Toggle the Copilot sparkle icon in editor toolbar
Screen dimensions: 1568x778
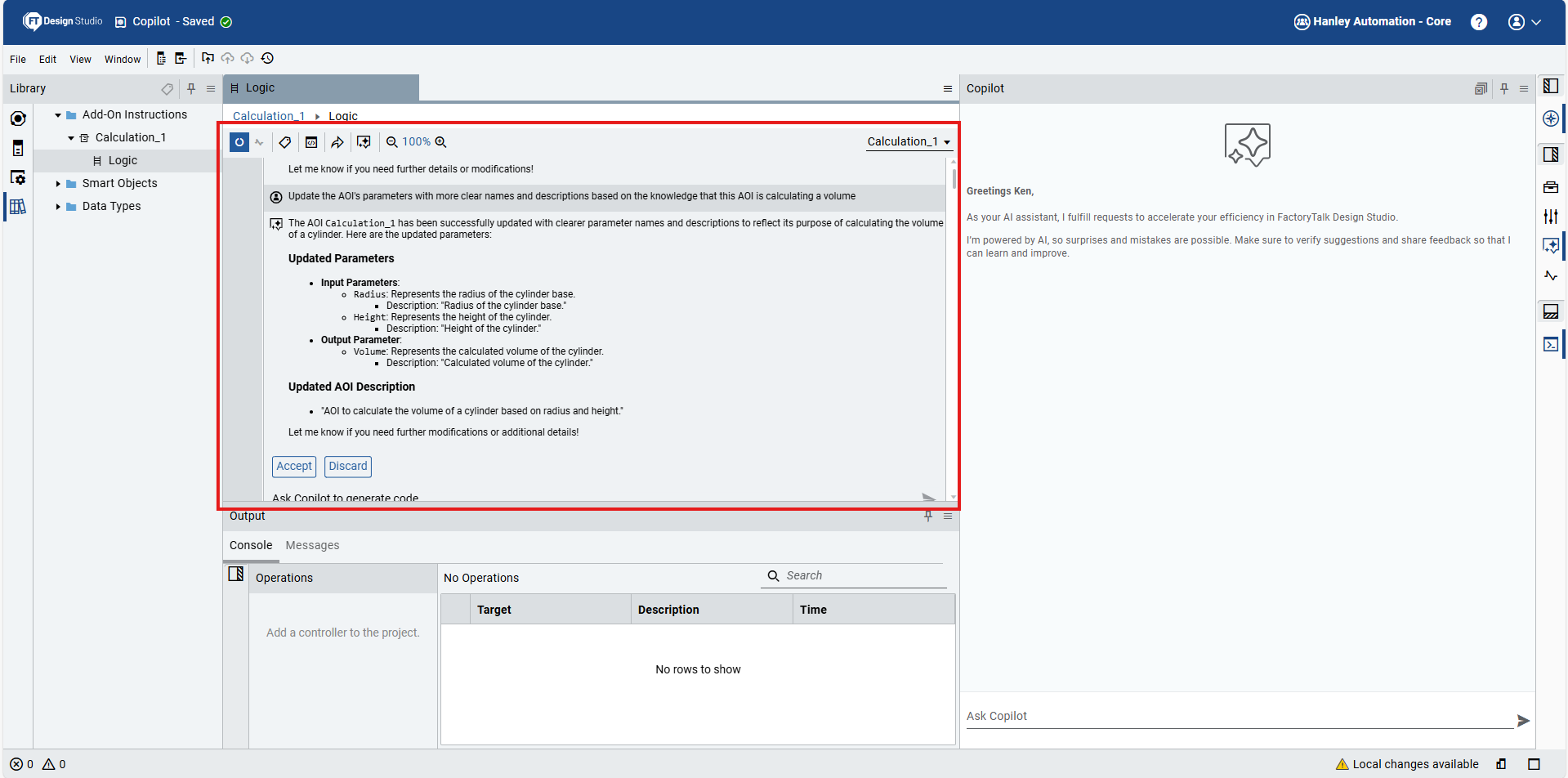[x=364, y=142]
